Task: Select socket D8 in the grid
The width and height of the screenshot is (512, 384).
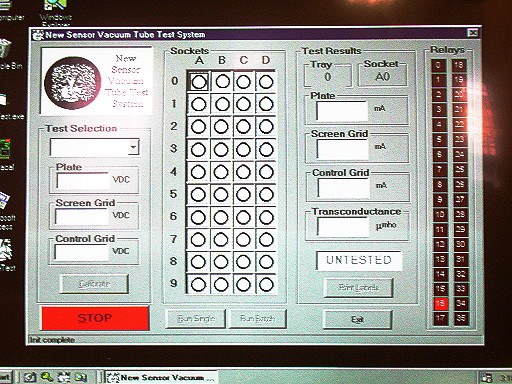Action: pos(266,262)
